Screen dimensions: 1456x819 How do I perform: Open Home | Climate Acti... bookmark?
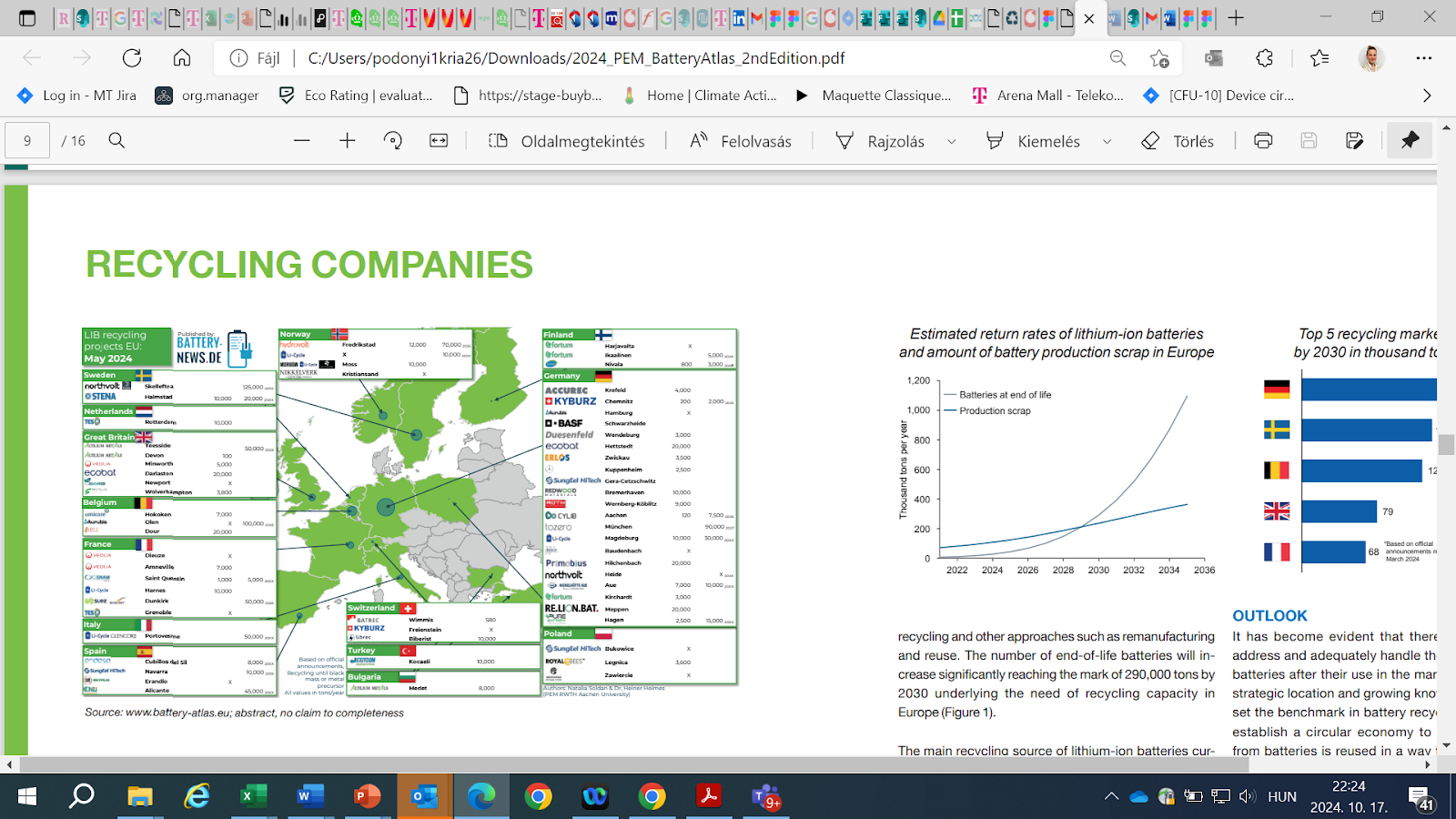coord(699,95)
